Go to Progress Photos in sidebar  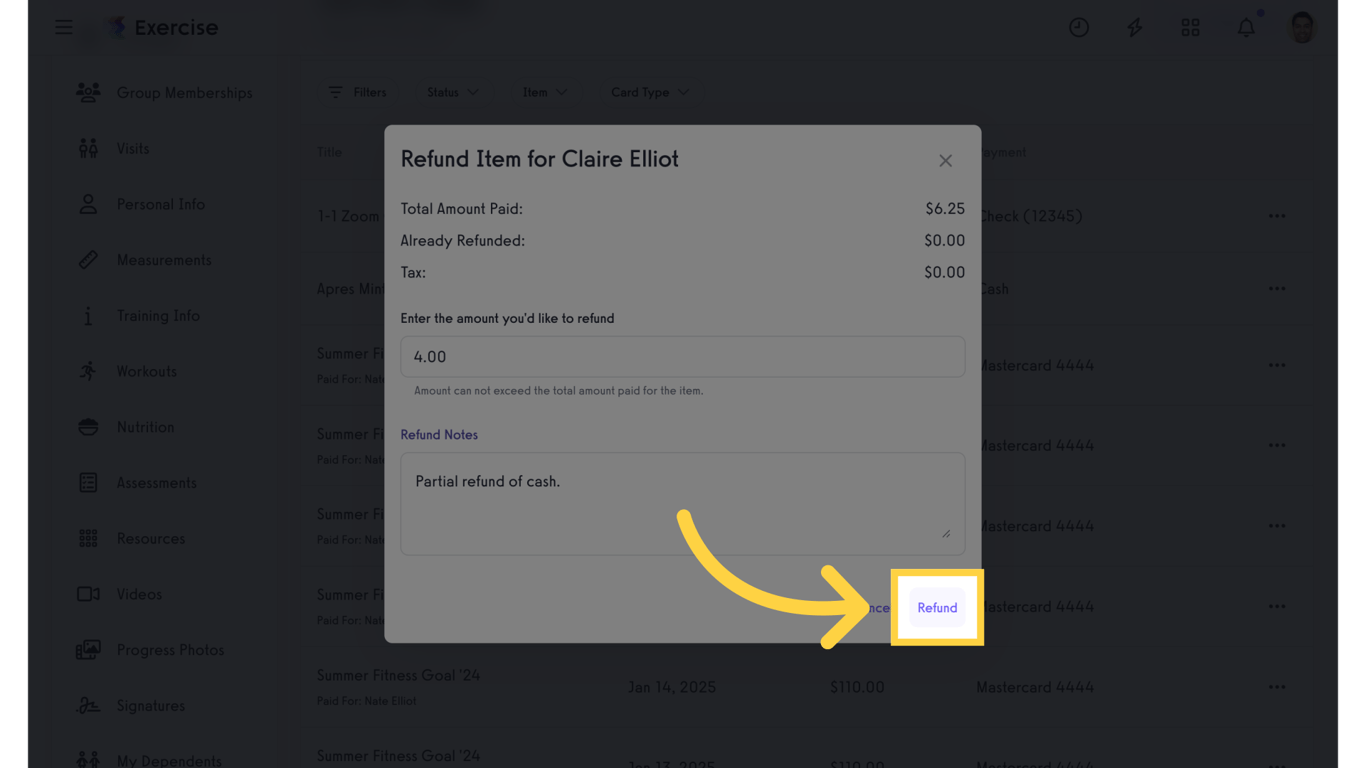(170, 650)
